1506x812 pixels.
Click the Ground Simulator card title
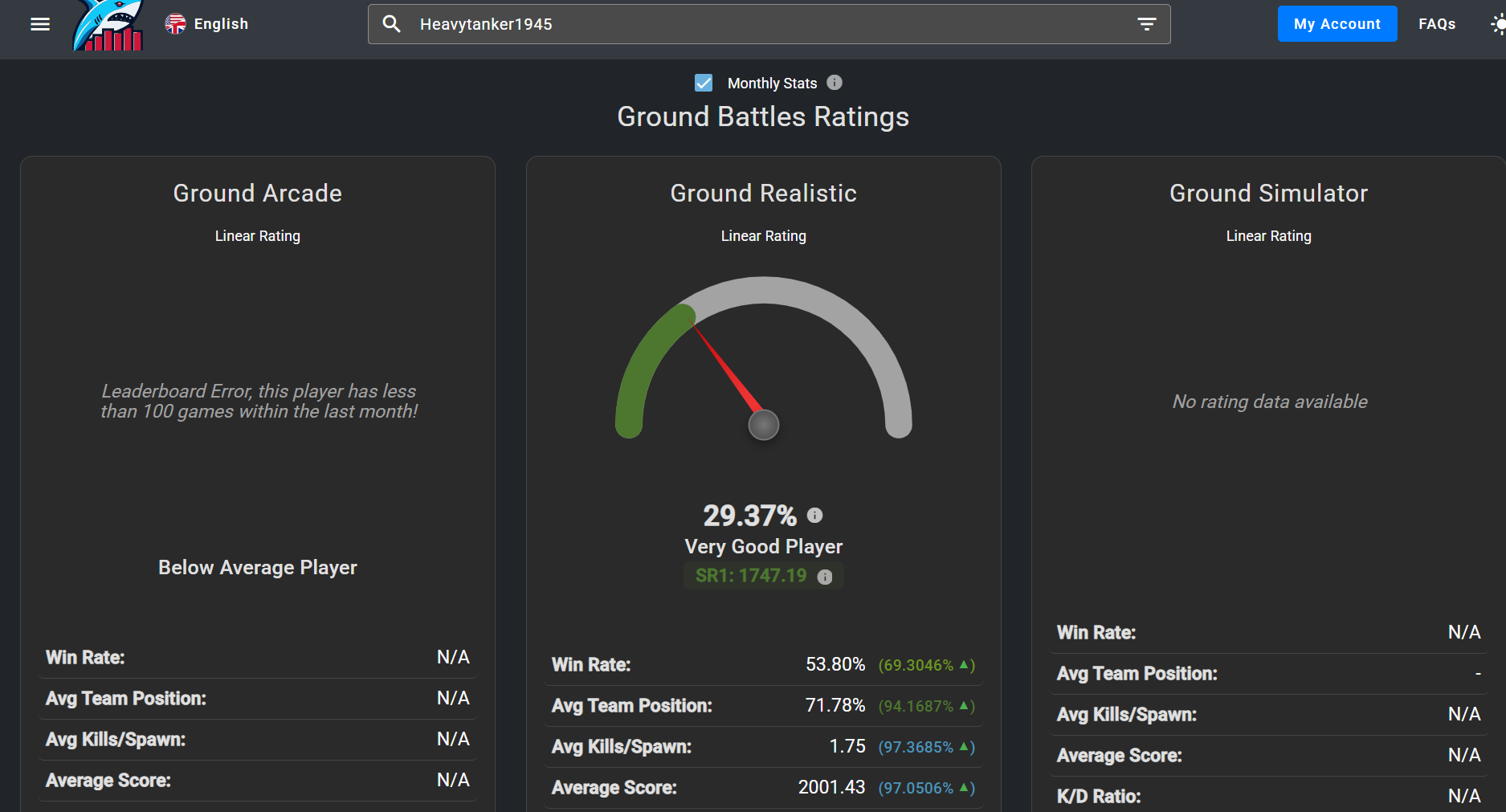[1268, 194]
